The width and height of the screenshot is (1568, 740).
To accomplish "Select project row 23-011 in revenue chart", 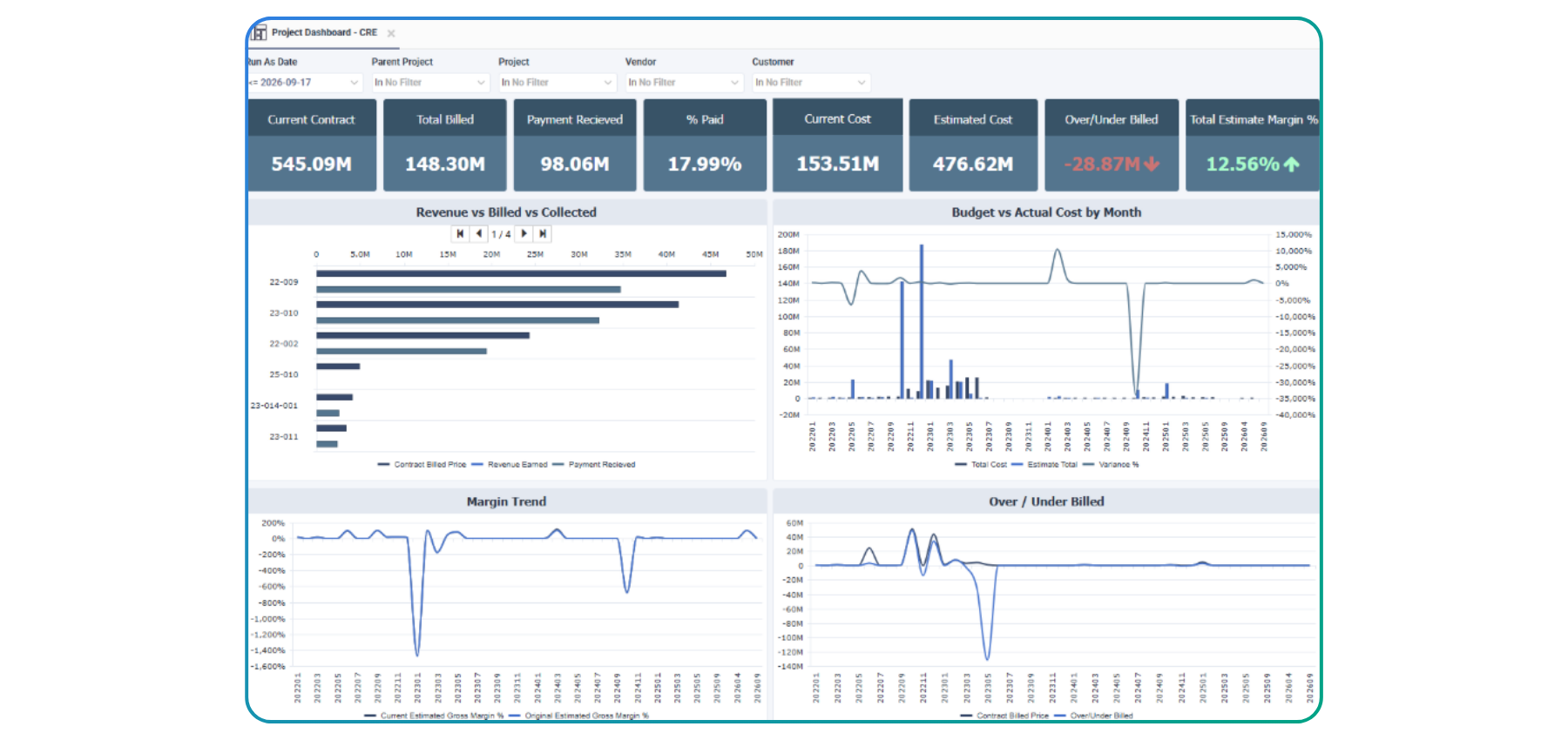I will 284,437.
